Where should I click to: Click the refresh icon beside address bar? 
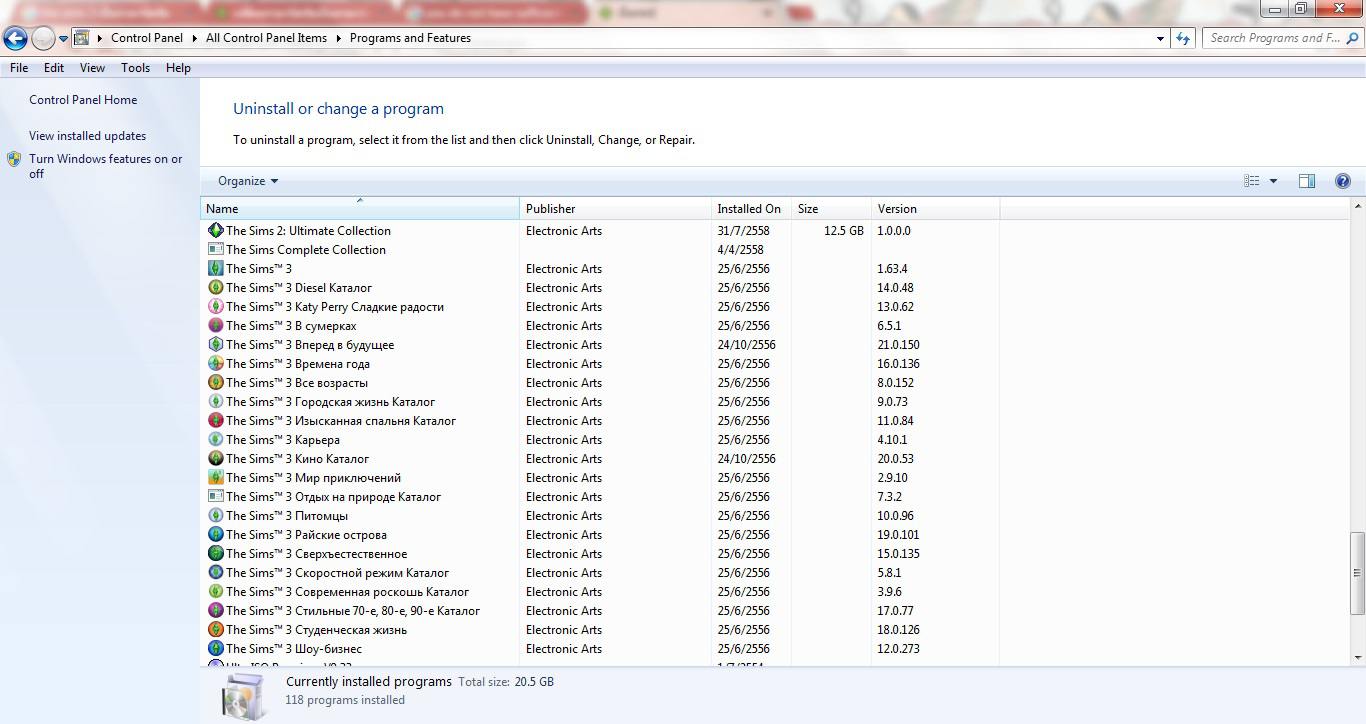pos(1183,38)
